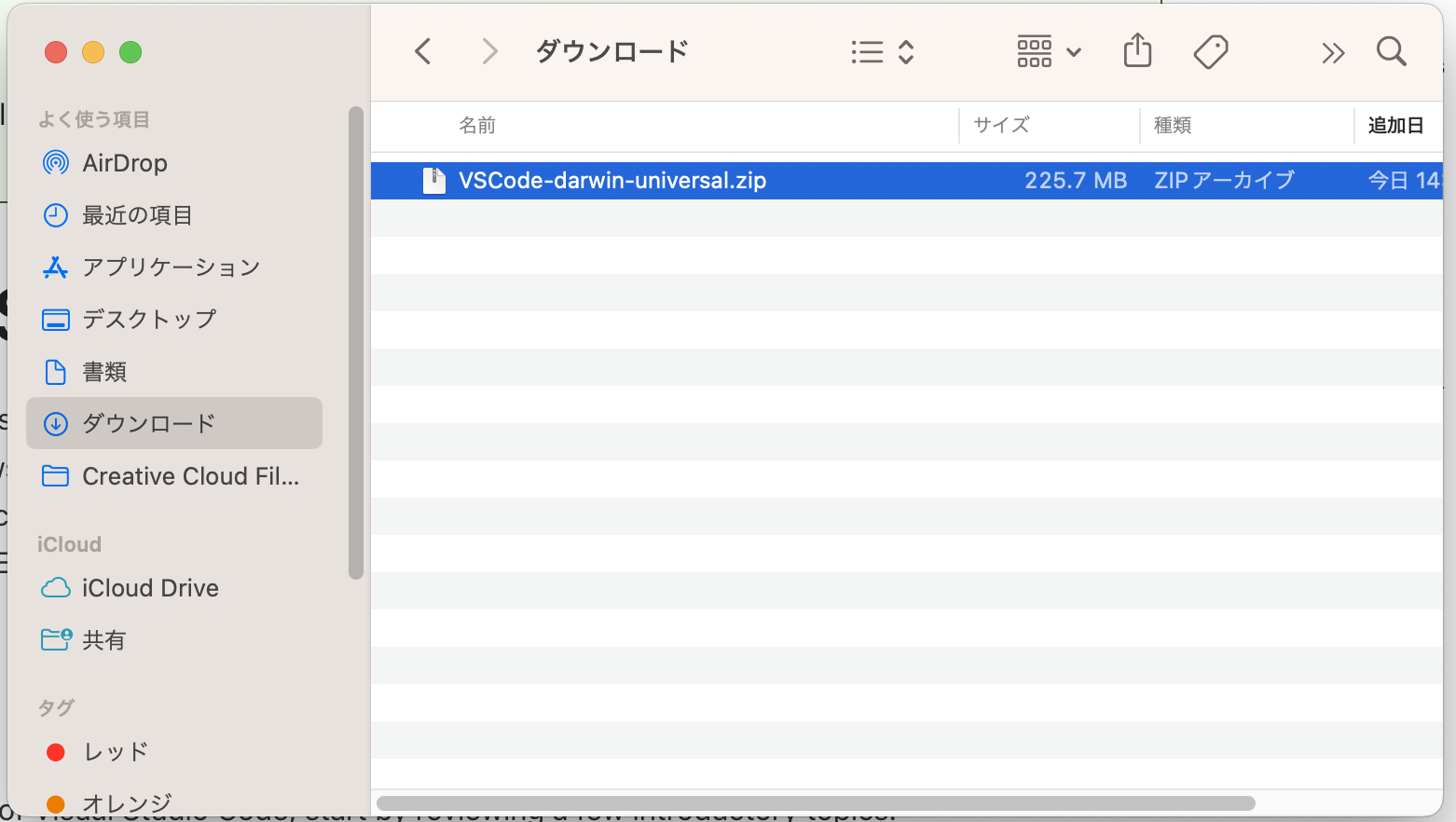
Task: Sort by the サイズ column header
Action: (x=1000, y=125)
